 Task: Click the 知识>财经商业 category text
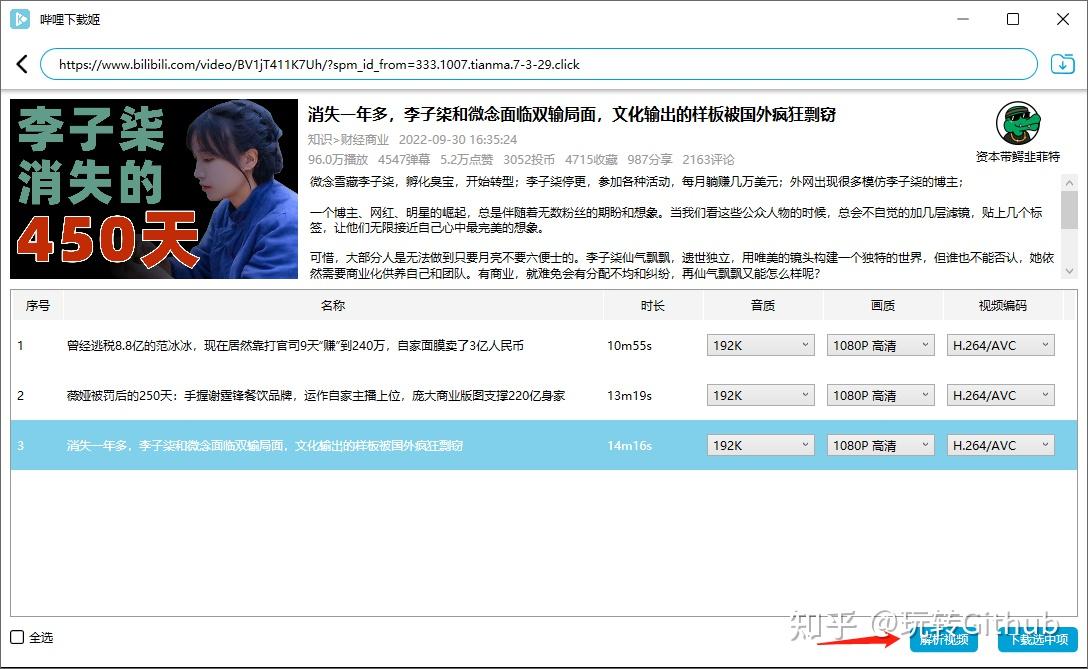[348, 139]
